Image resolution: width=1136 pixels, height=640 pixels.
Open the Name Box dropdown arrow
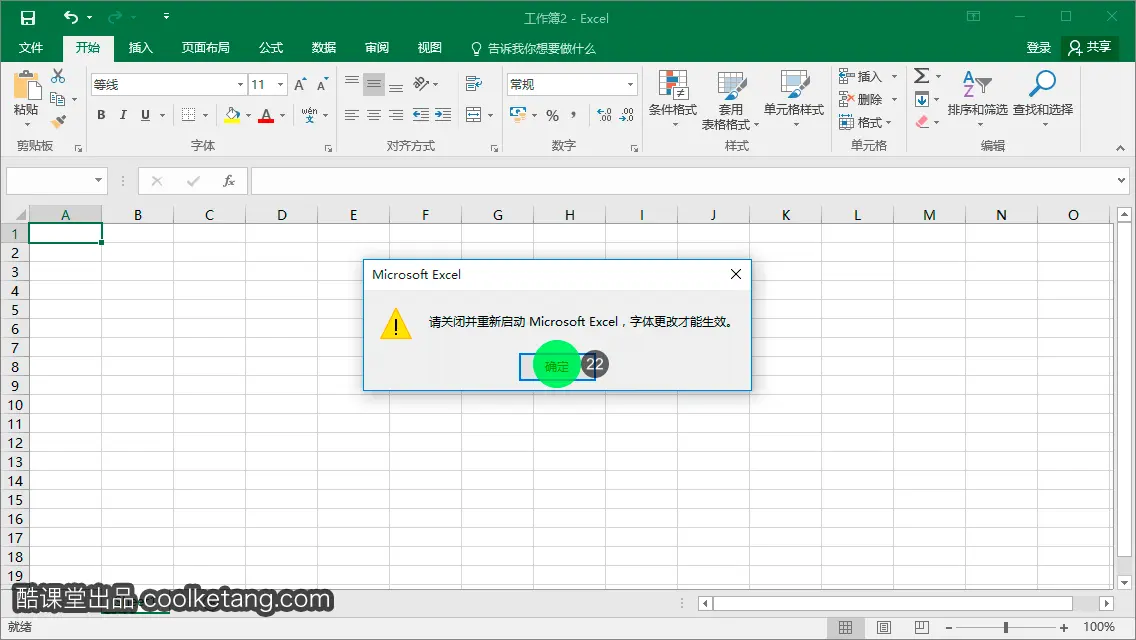click(98, 180)
